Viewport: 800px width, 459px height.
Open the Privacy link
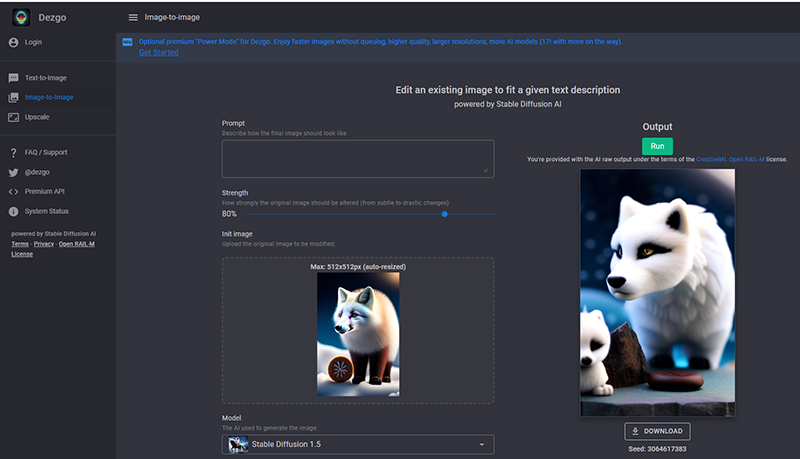44,244
